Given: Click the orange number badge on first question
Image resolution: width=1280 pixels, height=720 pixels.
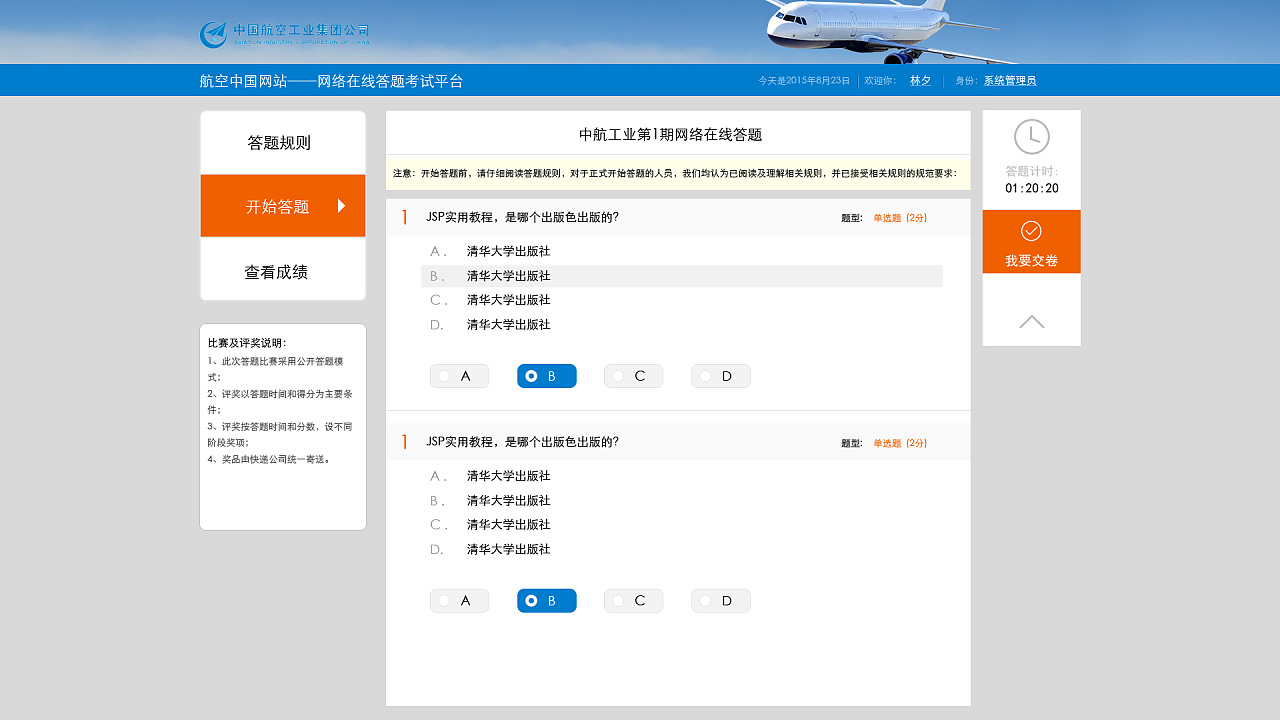Looking at the screenshot, I should click(404, 217).
